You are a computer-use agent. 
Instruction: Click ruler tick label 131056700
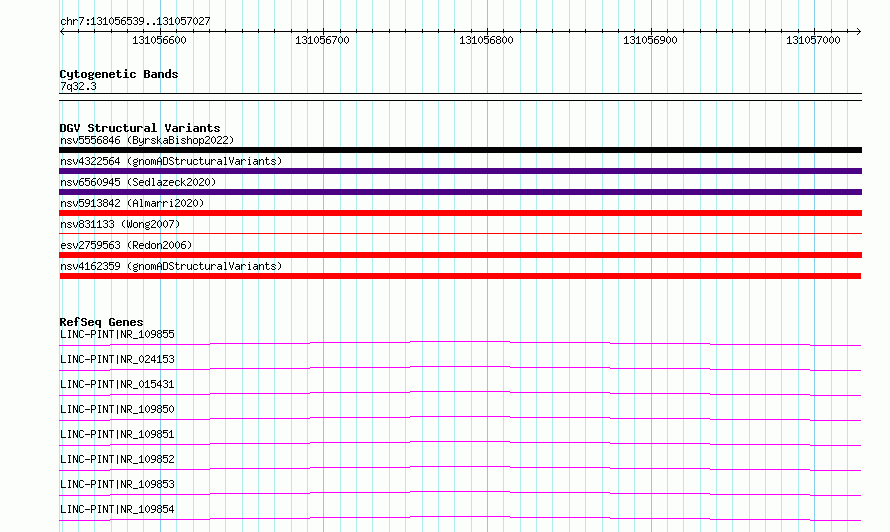(x=322, y=40)
